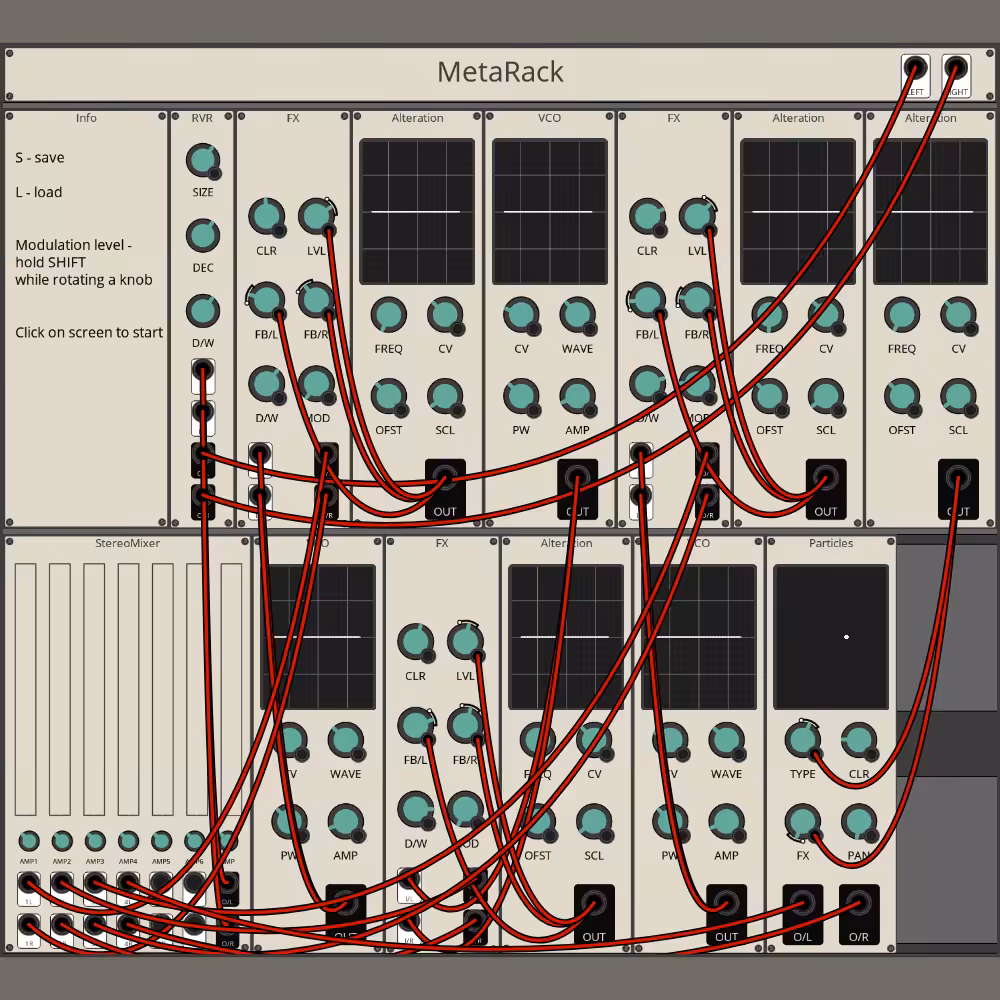Click the RVR top input jack below D/W

pyautogui.click(x=203, y=371)
